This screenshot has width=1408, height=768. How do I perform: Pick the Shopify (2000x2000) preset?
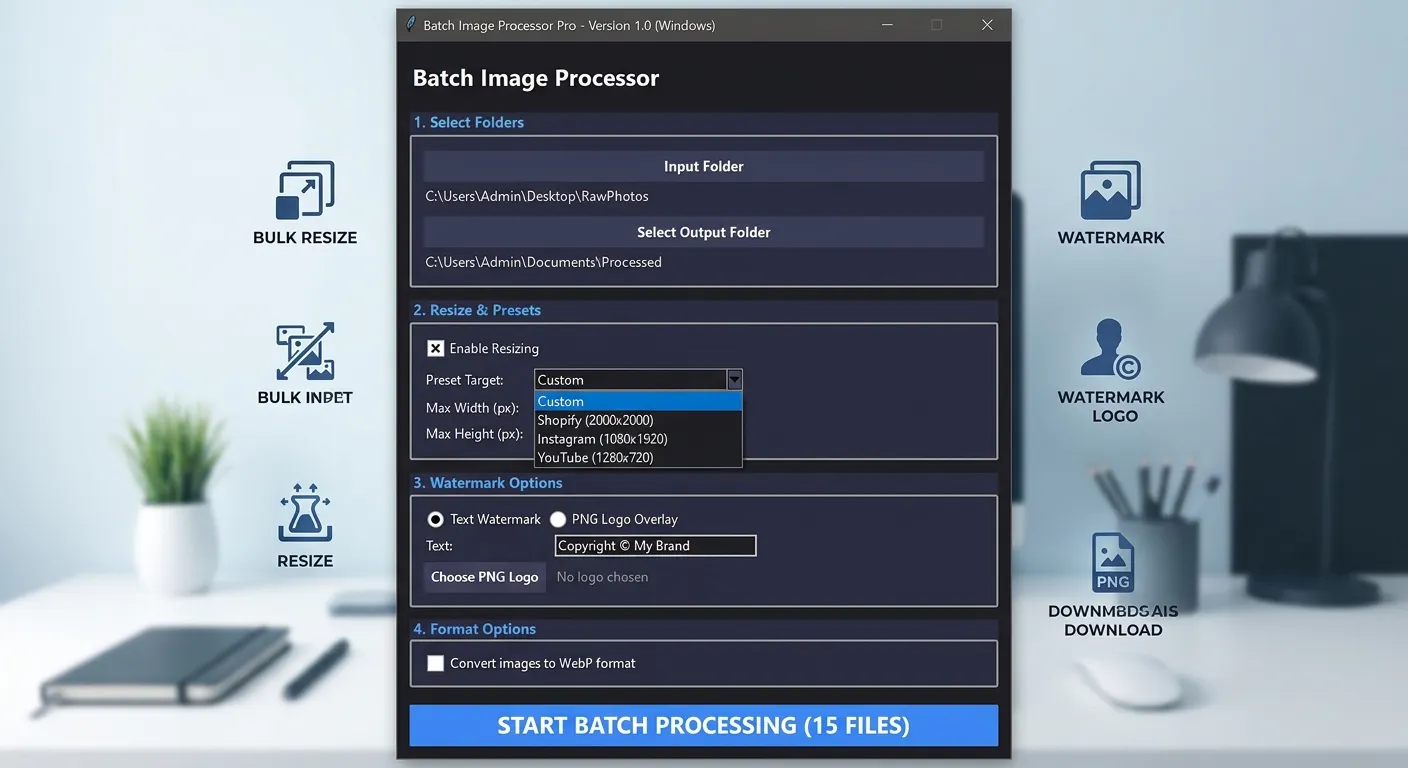(638, 420)
